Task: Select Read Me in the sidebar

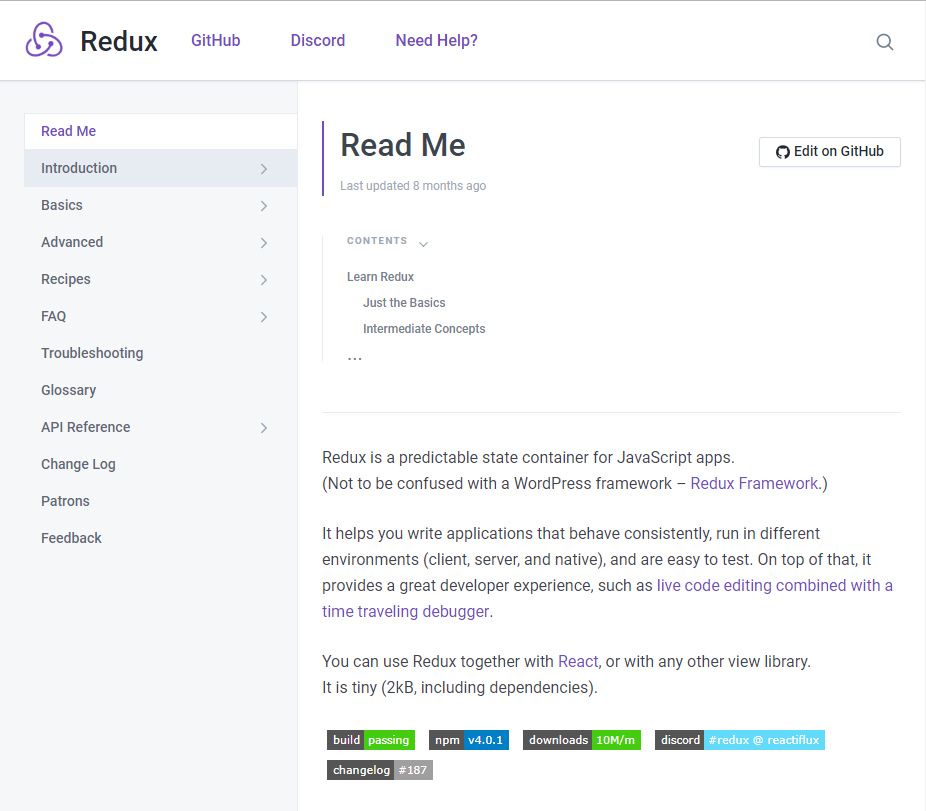Action: [x=161, y=131]
